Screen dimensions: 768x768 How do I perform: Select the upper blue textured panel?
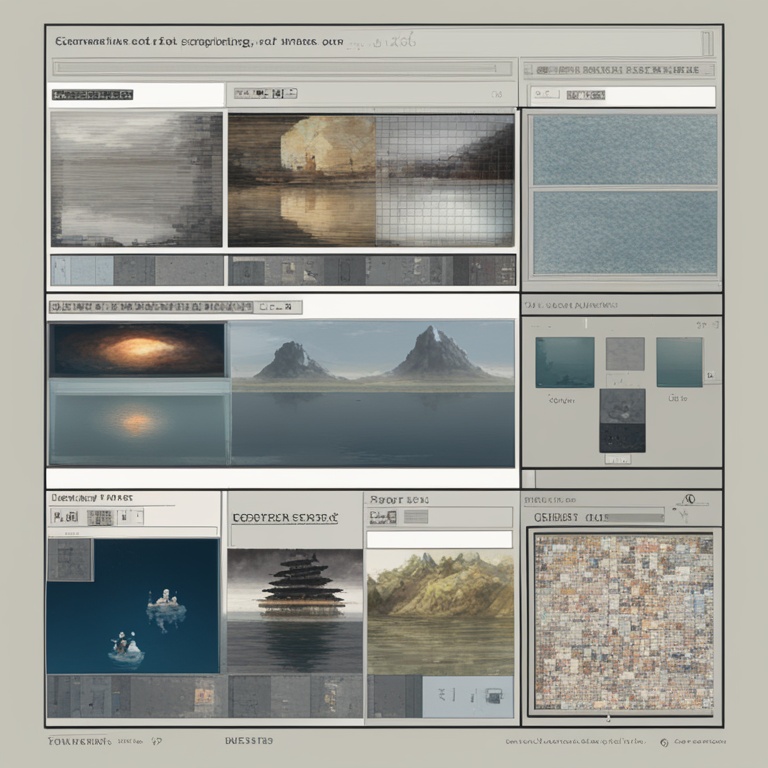pyautogui.click(x=624, y=149)
